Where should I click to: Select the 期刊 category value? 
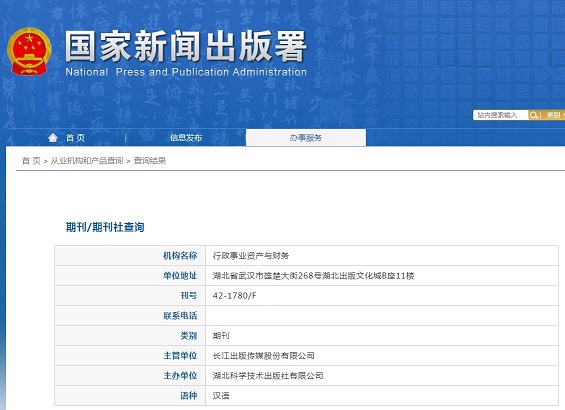point(221,336)
